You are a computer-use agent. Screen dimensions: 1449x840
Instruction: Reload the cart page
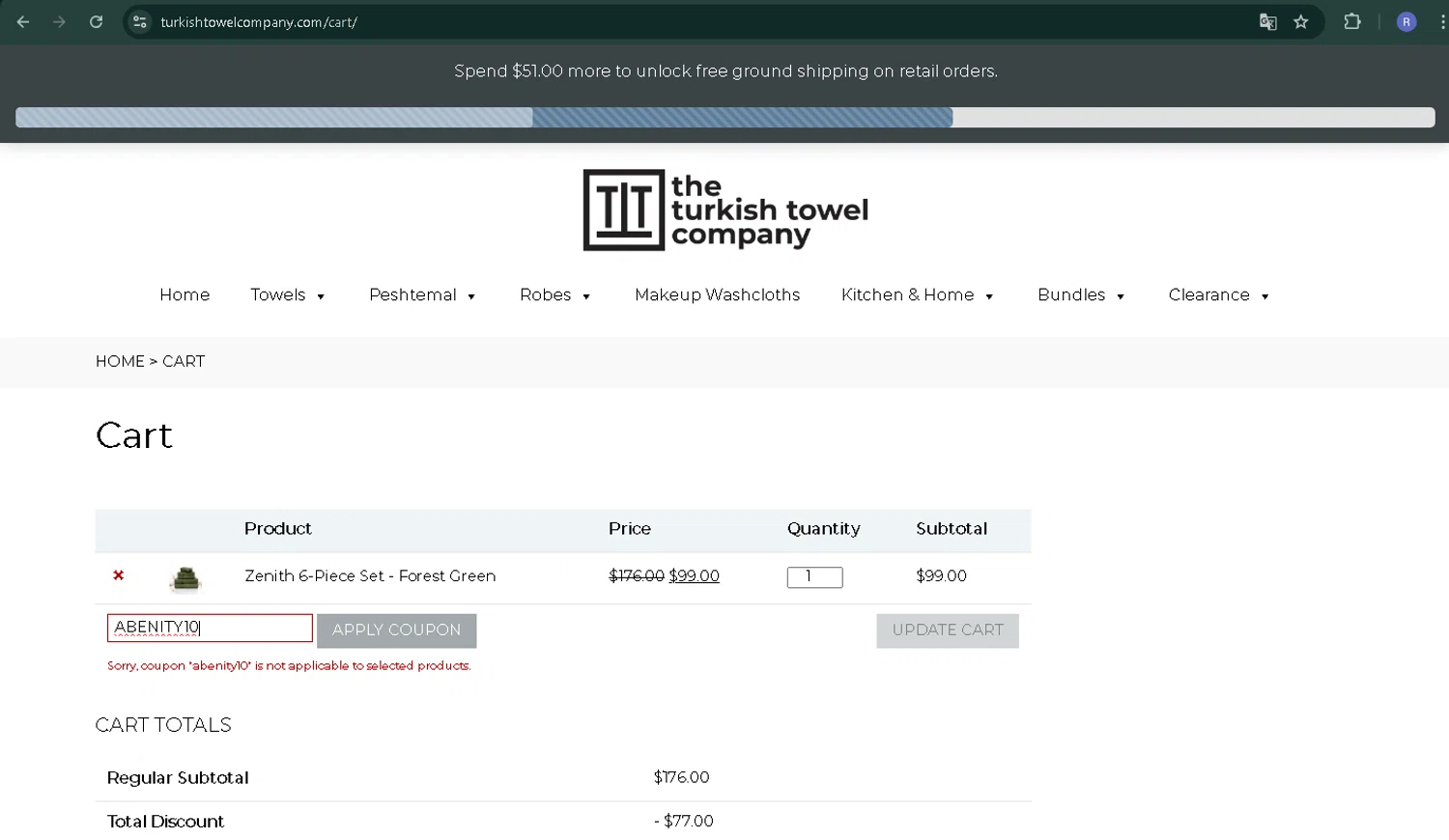click(96, 21)
